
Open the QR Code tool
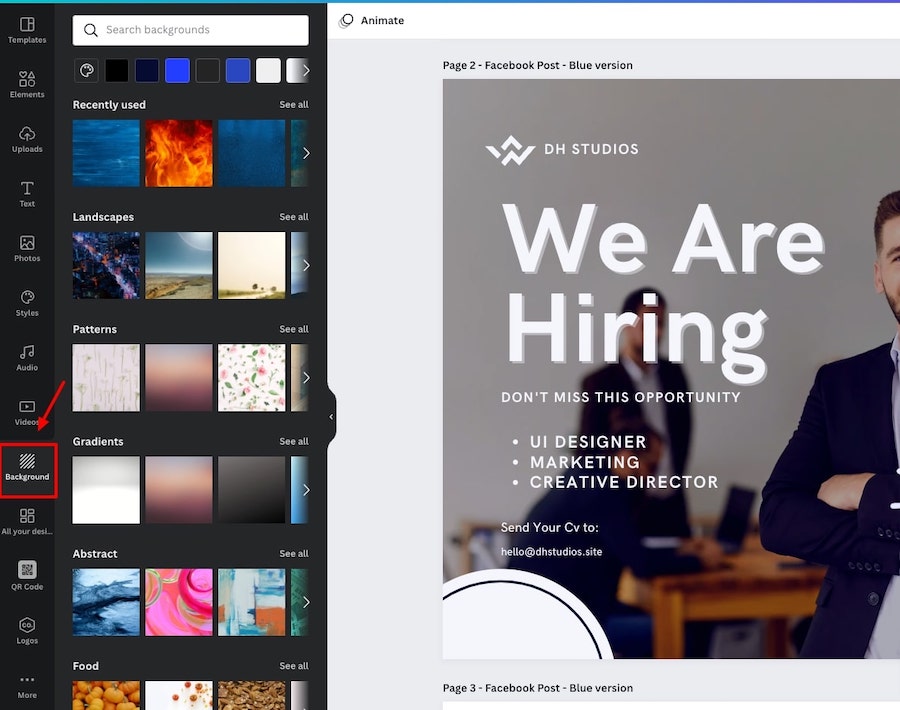pyautogui.click(x=27, y=576)
